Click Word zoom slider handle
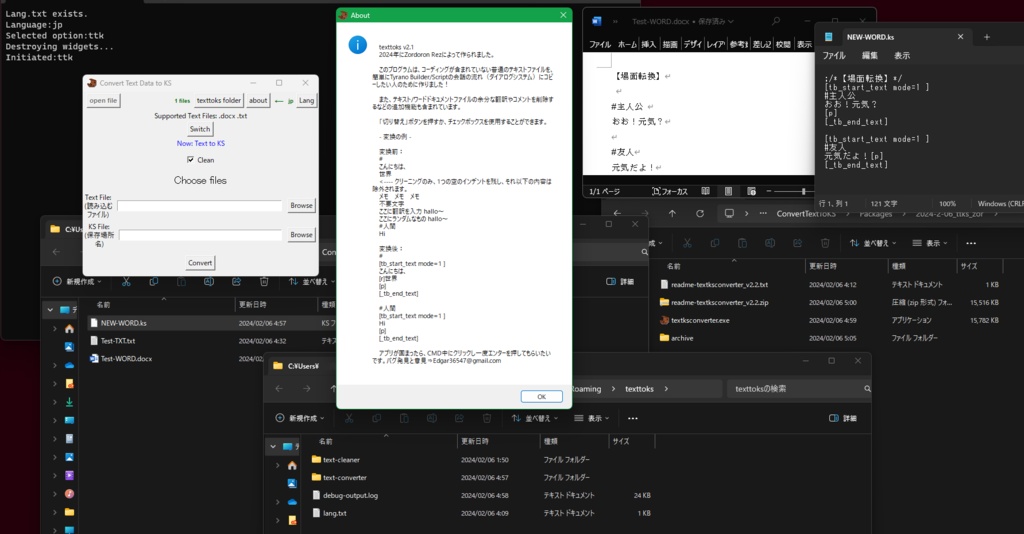This screenshot has width=1024, height=534. coord(803,191)
